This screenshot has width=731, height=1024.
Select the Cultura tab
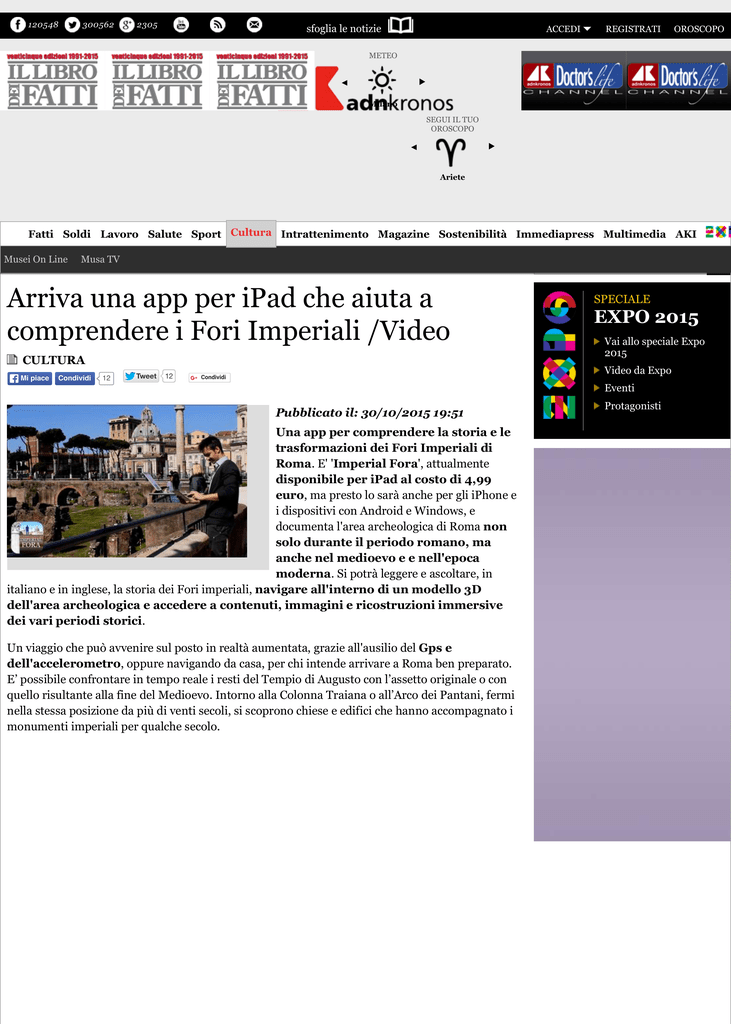click(251, 233)
